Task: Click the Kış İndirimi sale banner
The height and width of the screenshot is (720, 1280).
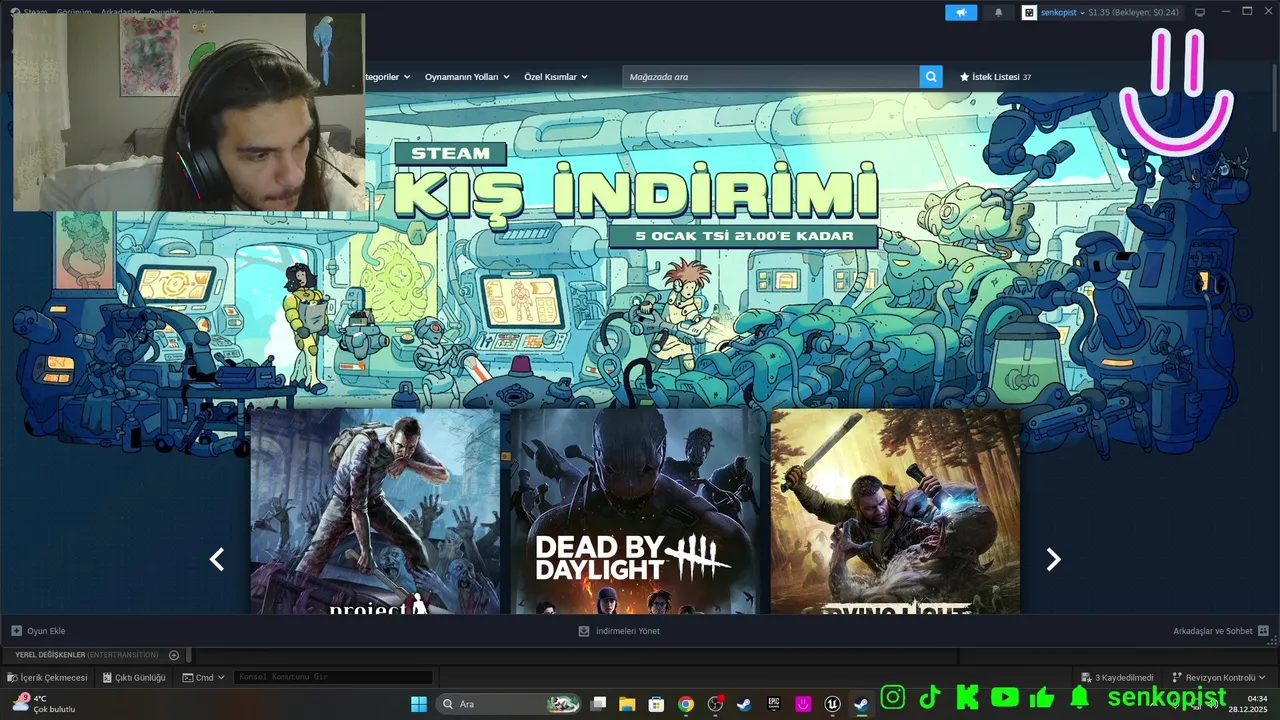Action: click(636, 195)
